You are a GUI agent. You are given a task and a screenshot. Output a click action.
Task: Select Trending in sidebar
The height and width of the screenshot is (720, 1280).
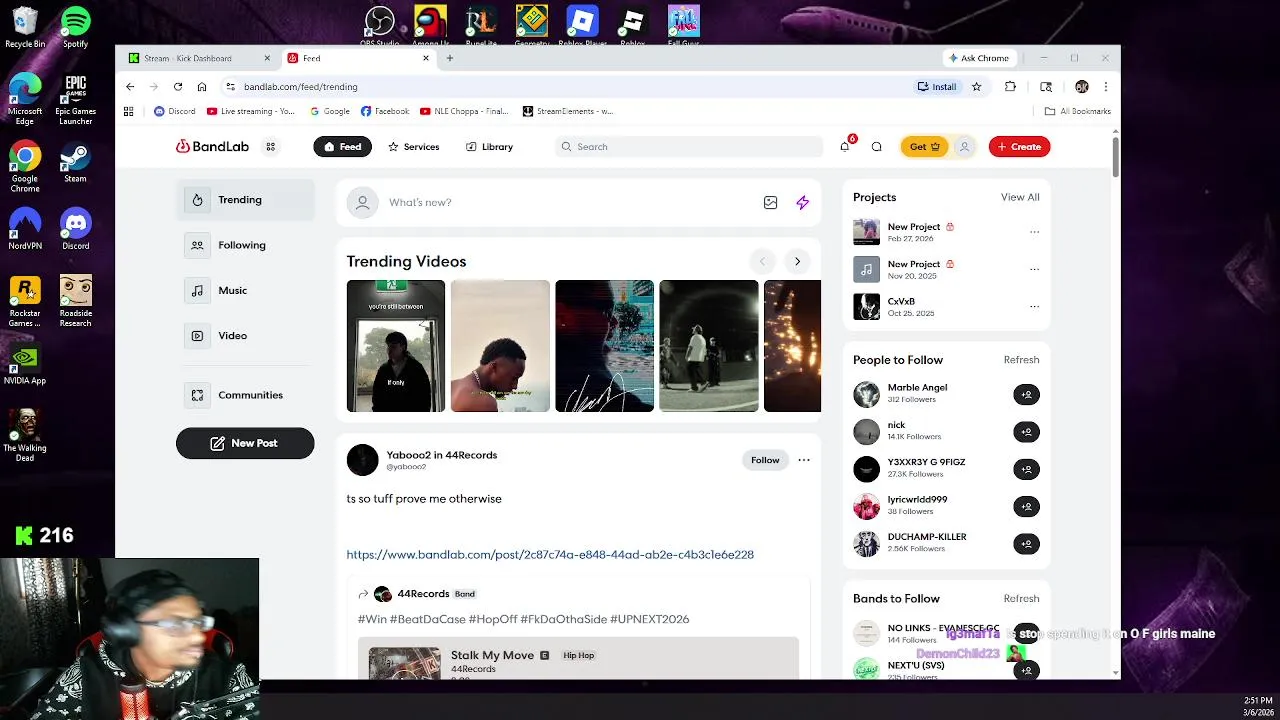(x=245, y=200)
